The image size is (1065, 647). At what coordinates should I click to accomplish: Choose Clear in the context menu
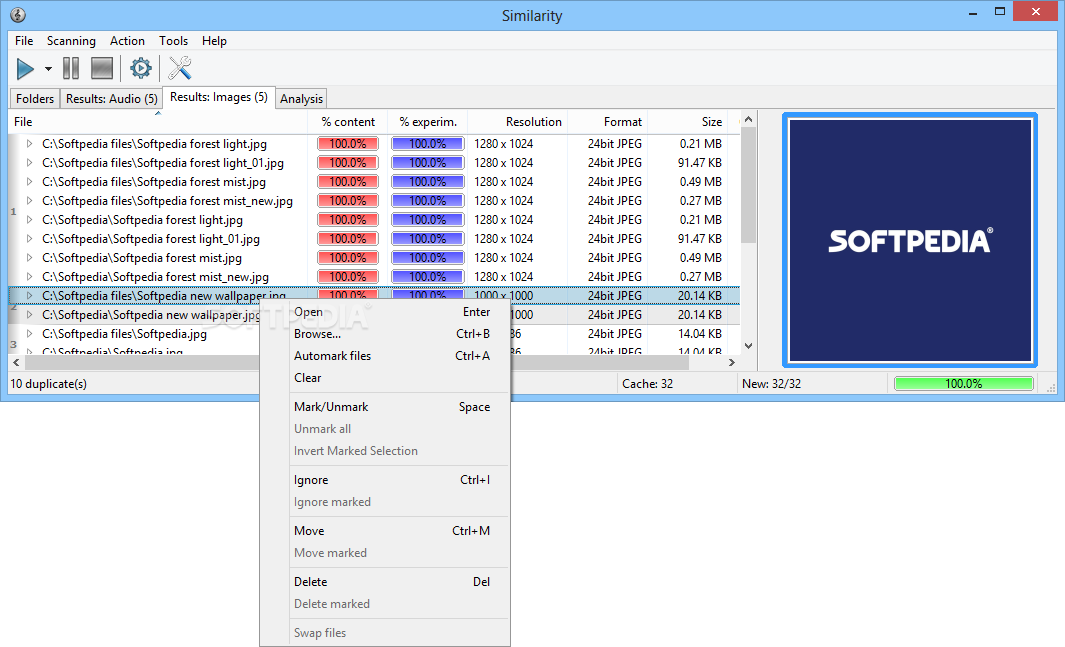[385, 377]
